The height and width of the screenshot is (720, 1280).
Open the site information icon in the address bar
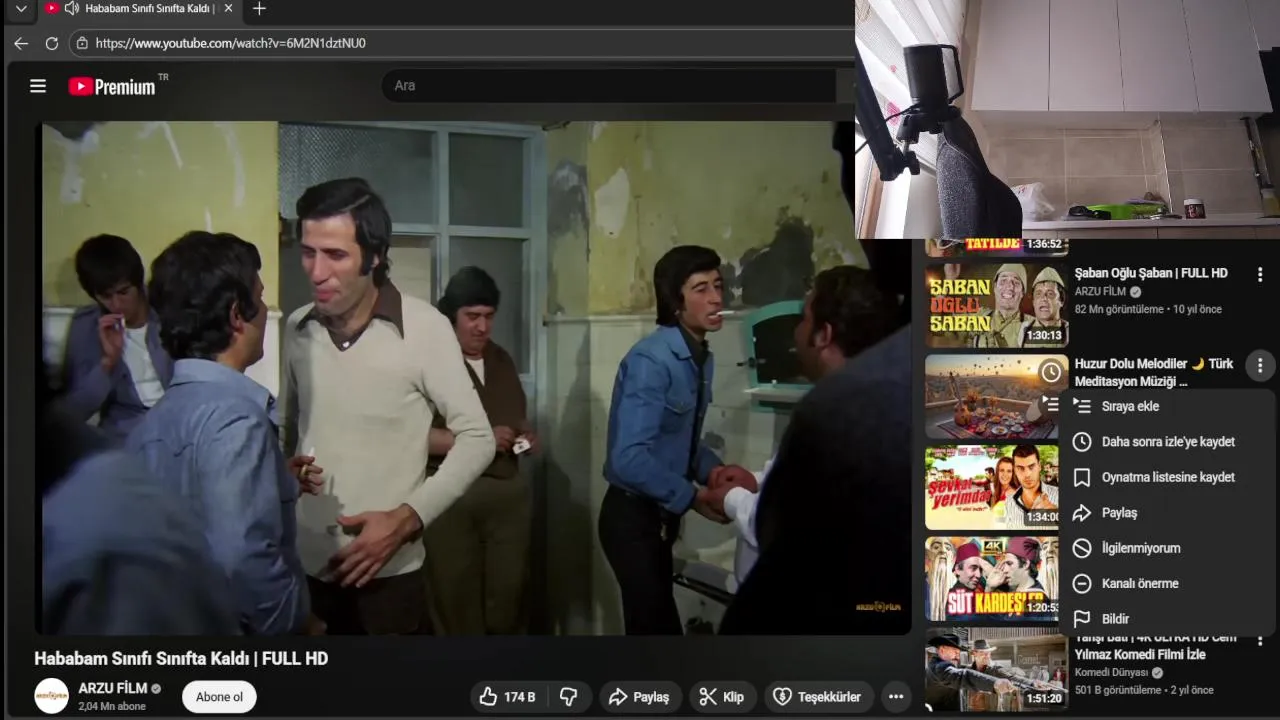pyautogui.click(x=82, y=43)
